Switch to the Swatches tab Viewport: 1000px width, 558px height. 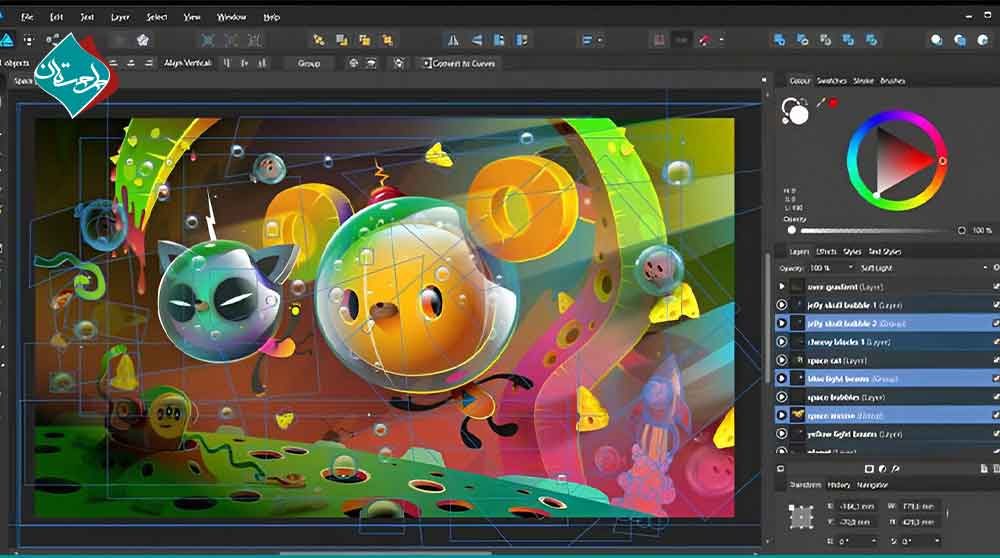click(831, 81)
